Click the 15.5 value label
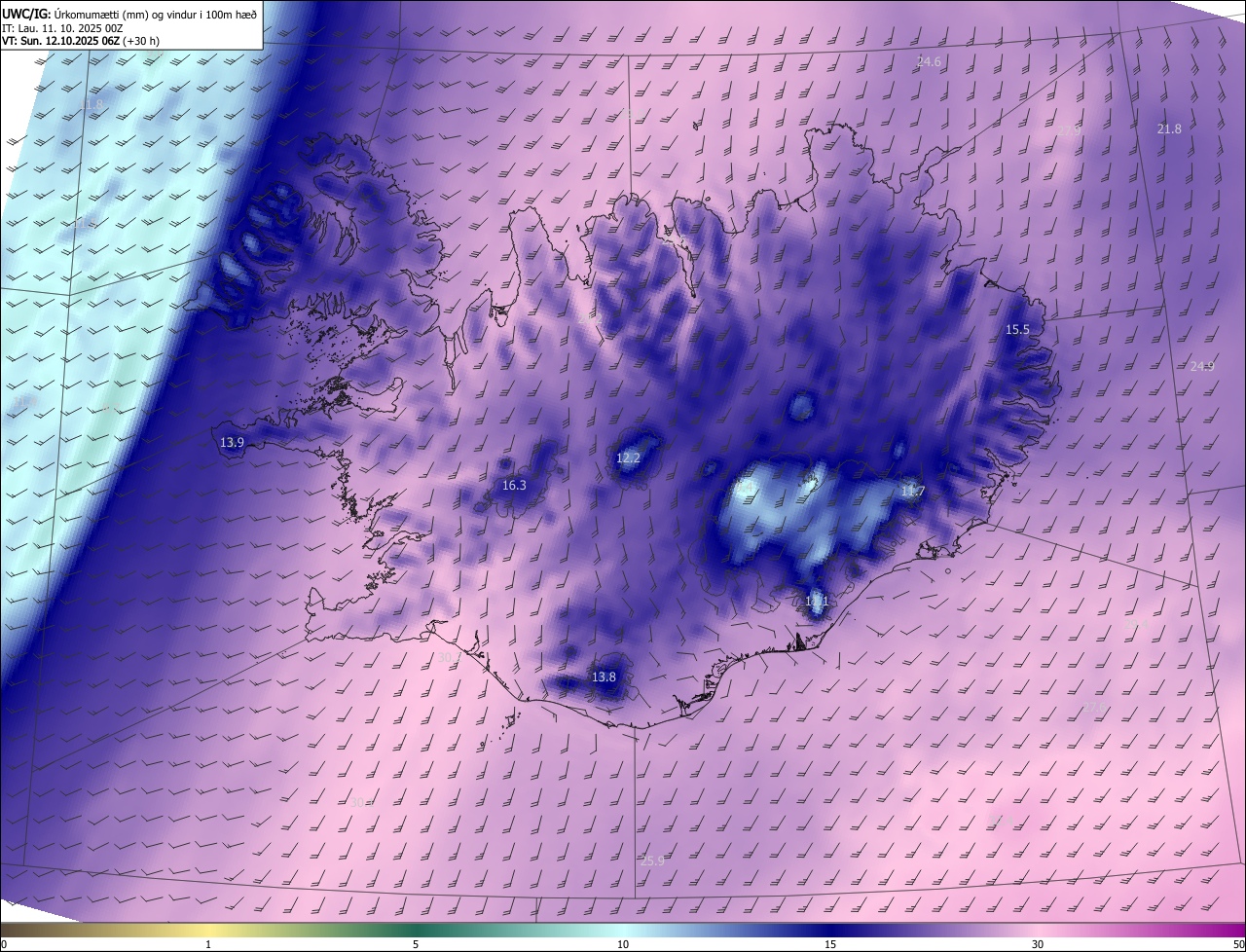1246x952 pixels. coord(1017,330)
